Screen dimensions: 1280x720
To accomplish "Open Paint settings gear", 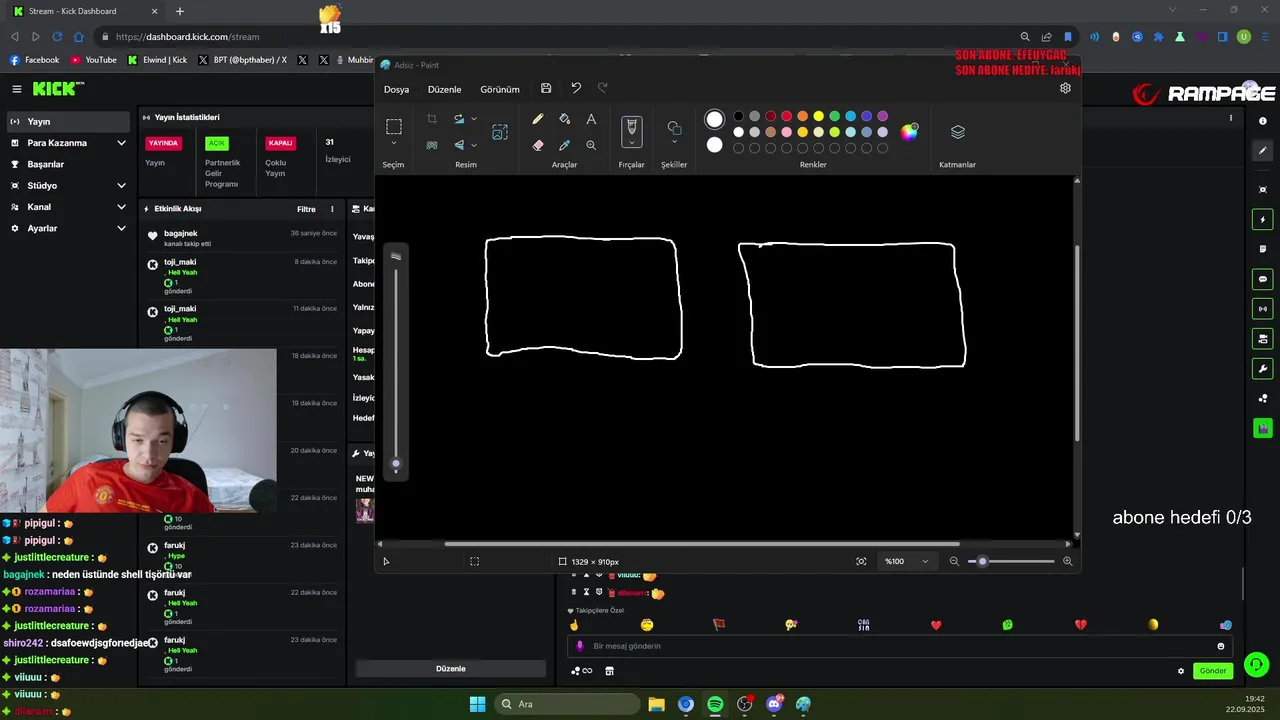I will tap(1065, 88).
